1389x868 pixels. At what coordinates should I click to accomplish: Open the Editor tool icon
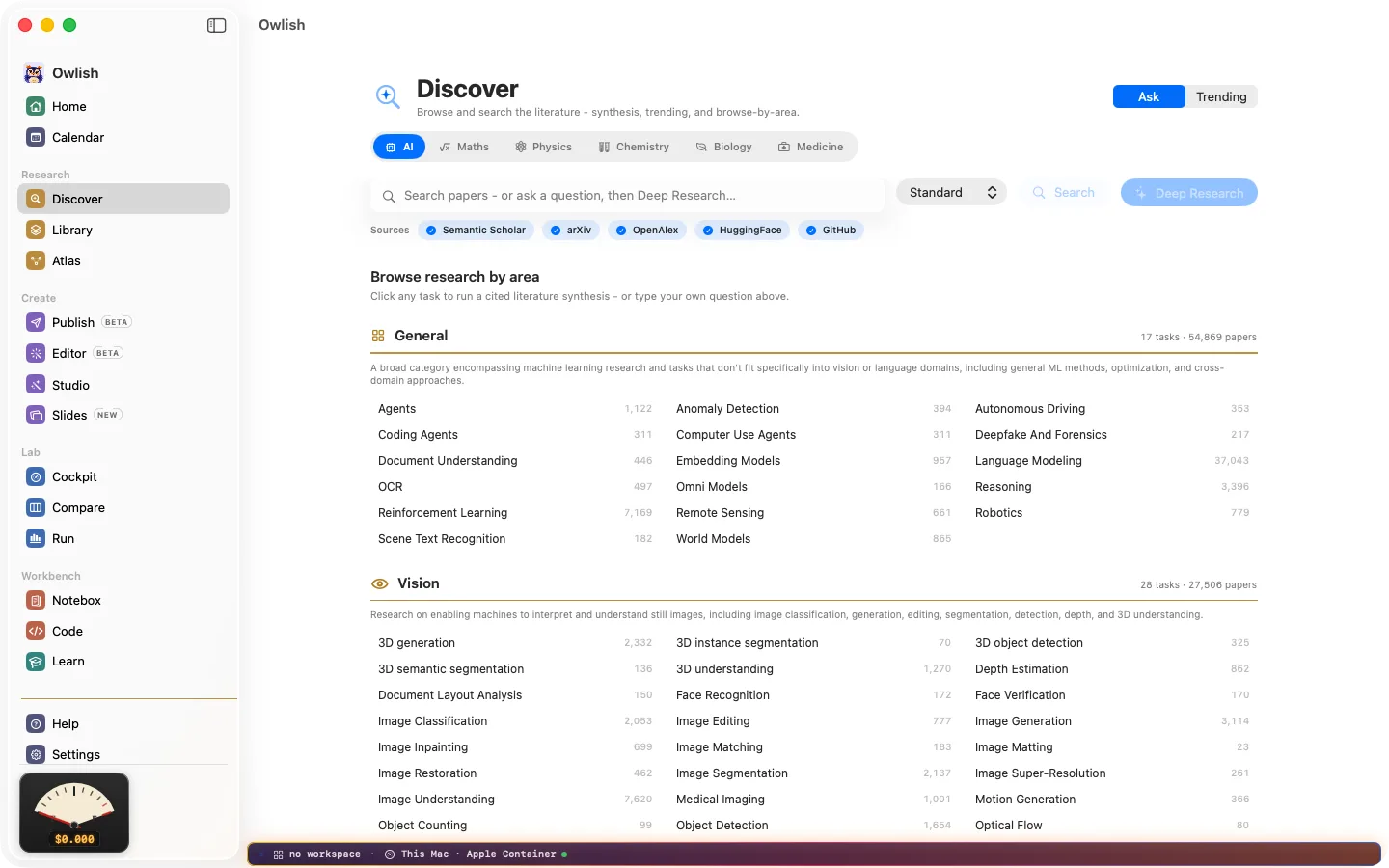click(x=36, y=353)
